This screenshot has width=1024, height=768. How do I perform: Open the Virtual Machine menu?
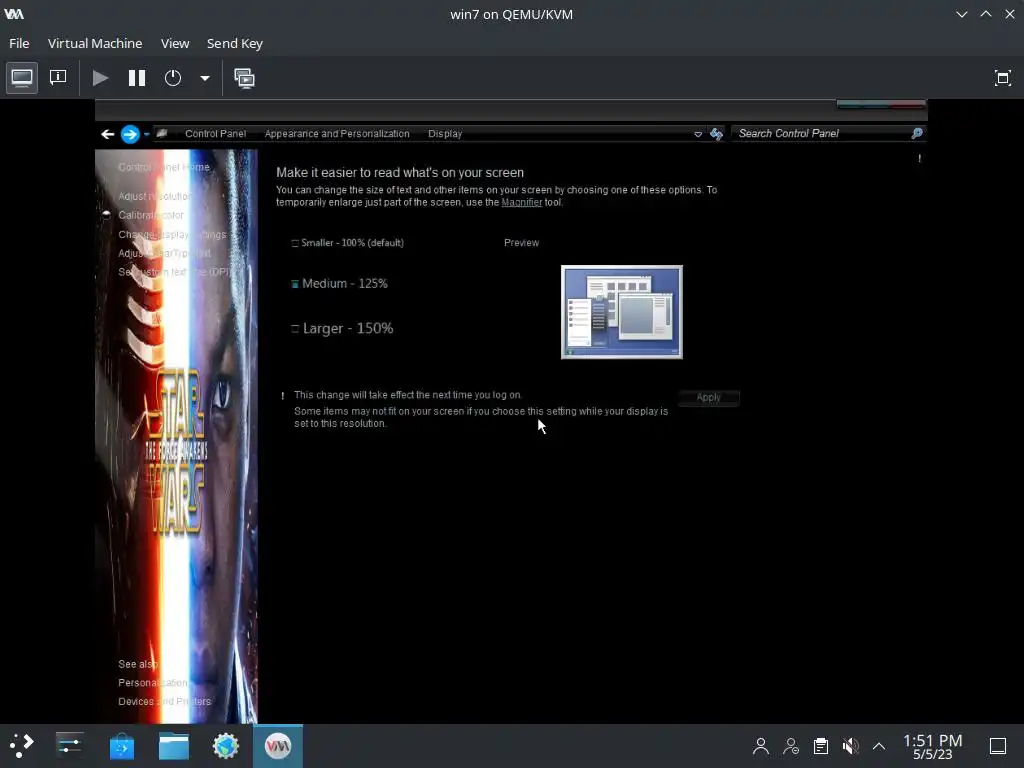[x=95, y=43]
